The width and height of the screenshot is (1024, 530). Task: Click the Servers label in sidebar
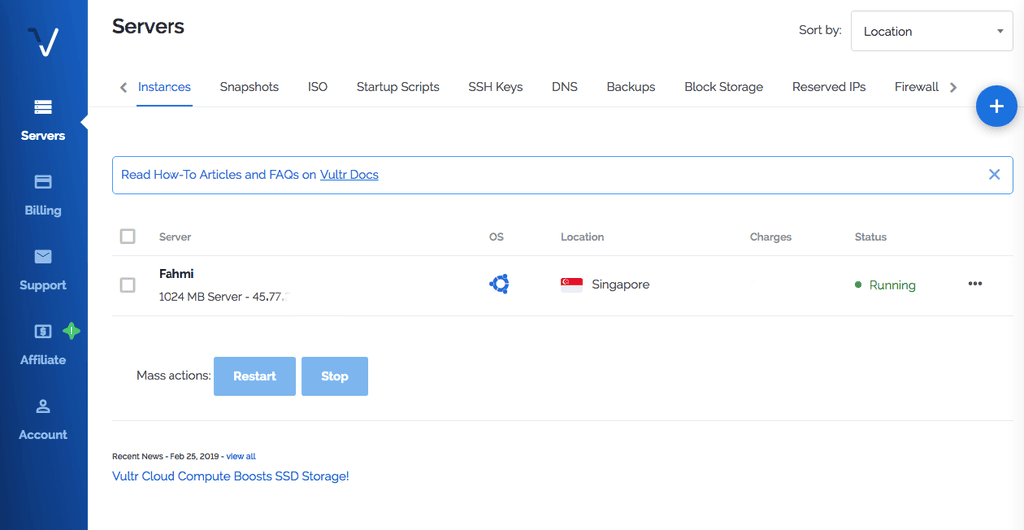[43, 136]
